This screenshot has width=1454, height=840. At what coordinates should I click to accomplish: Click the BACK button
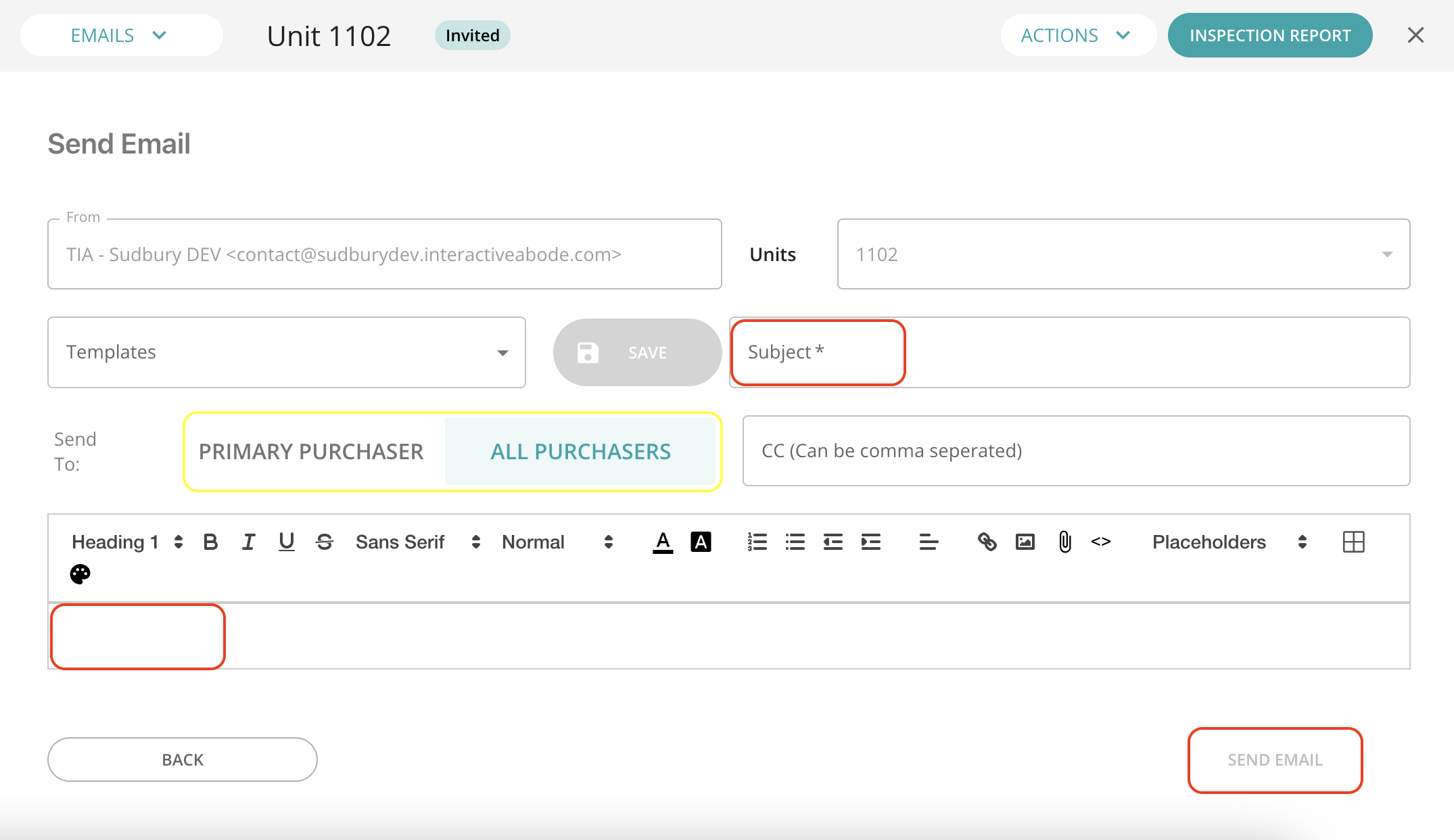pyautogui.click(x=183, y=760)
